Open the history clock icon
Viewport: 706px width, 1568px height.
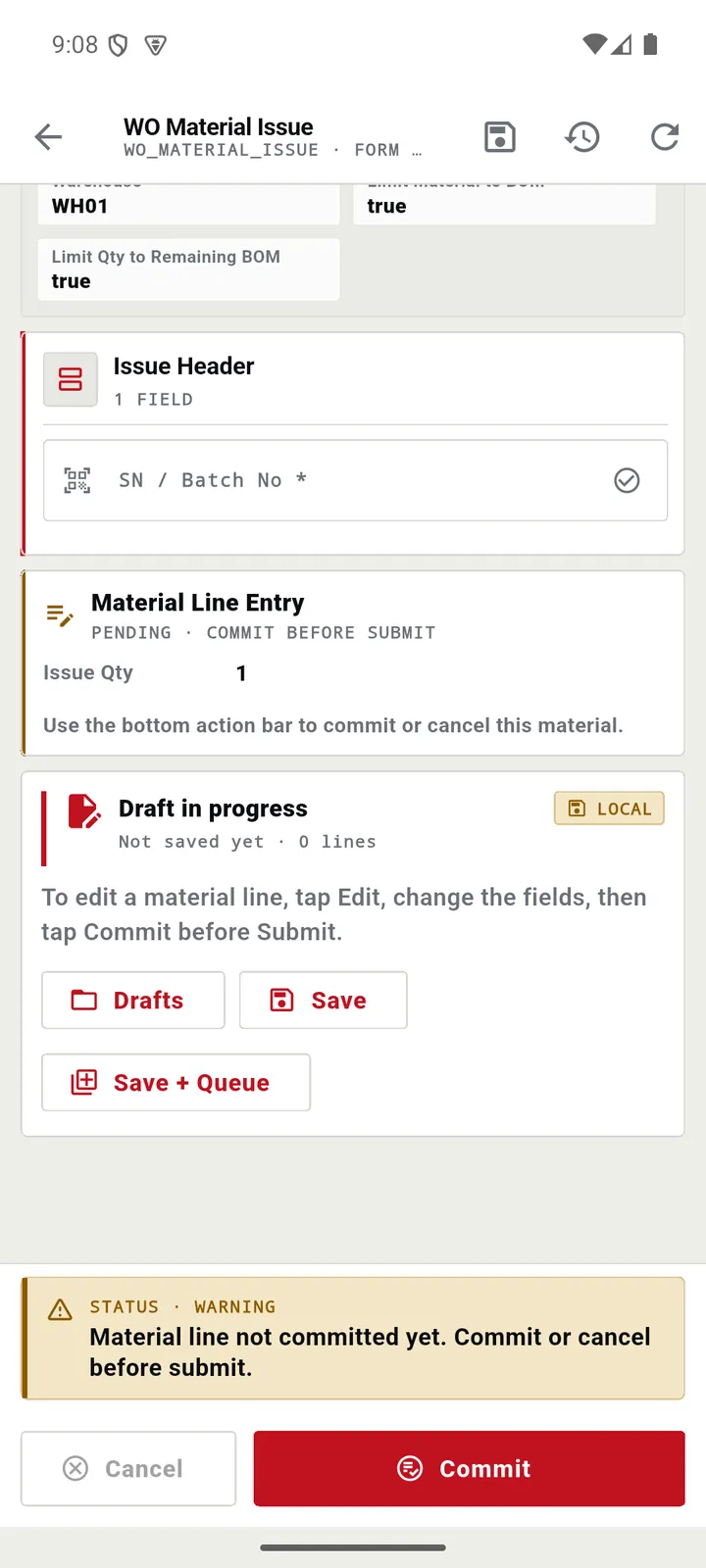(x=582, y=137)
